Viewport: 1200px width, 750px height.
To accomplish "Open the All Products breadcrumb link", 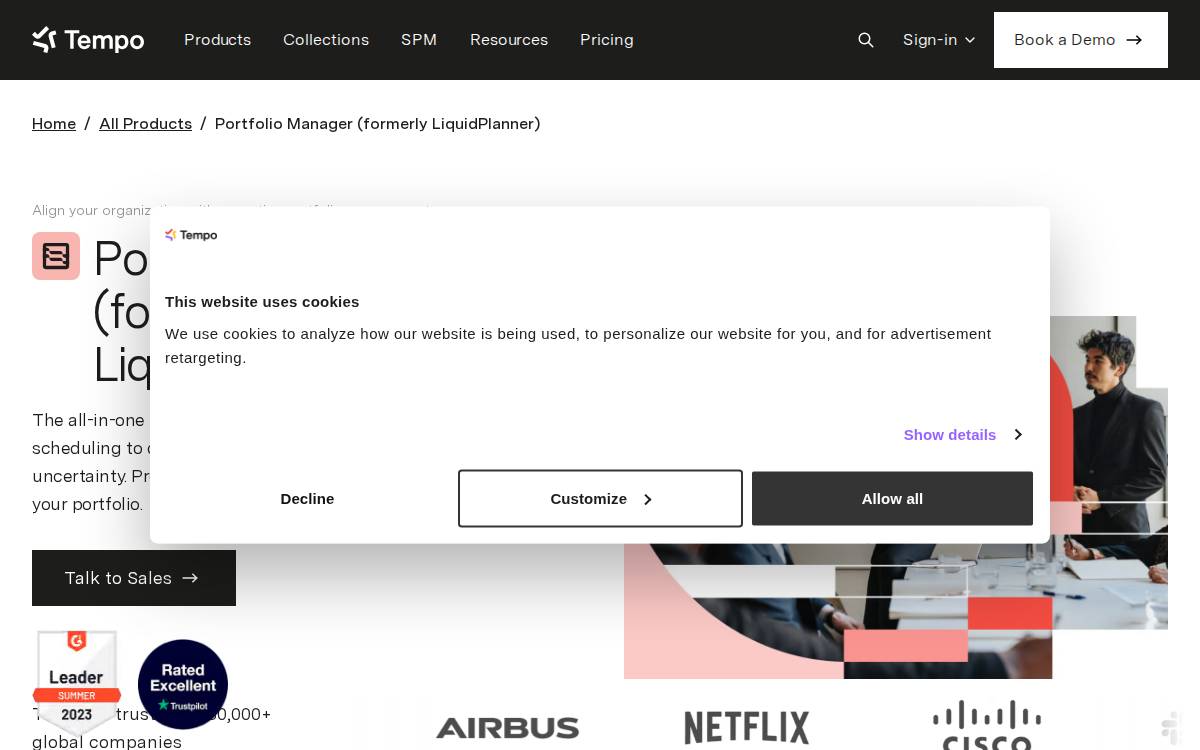I will pos(145,123).
